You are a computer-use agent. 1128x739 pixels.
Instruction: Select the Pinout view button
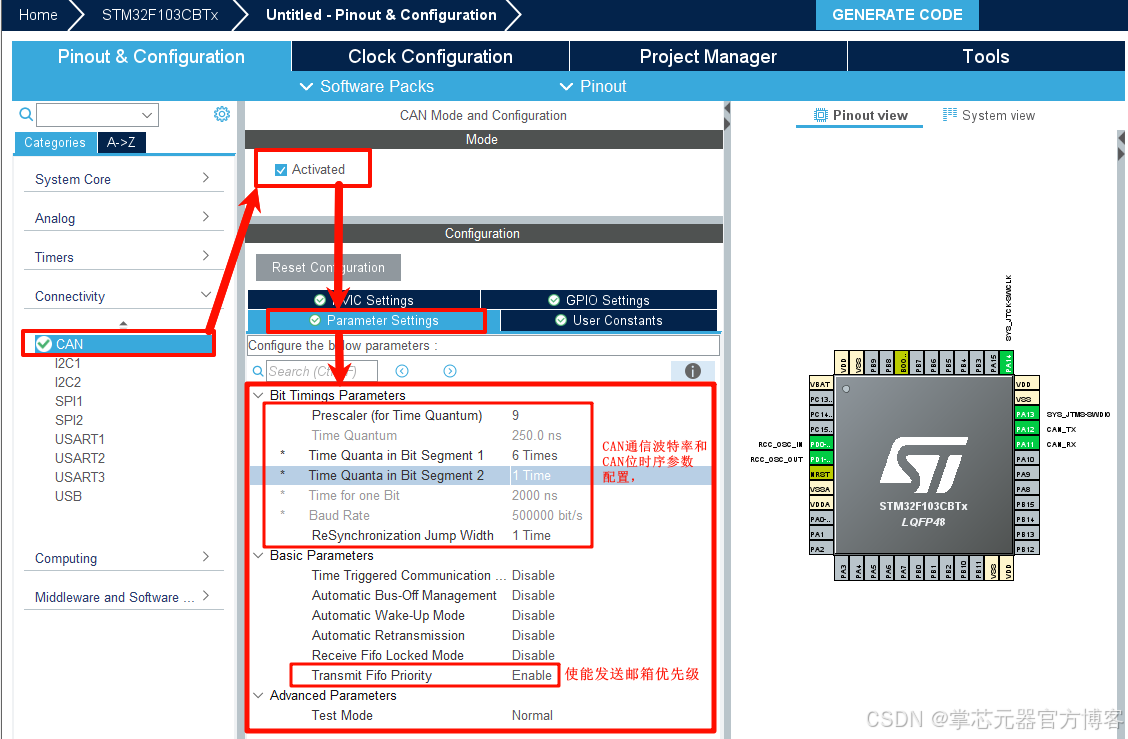coord(861,115)
